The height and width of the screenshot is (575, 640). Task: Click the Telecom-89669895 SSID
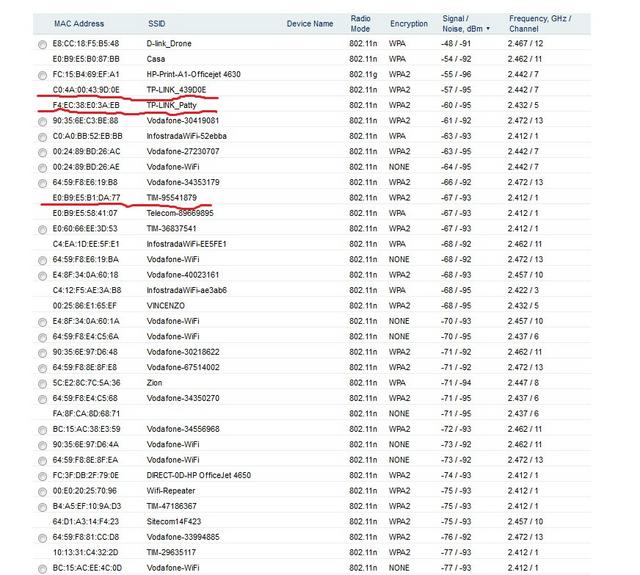click(180, 213)
